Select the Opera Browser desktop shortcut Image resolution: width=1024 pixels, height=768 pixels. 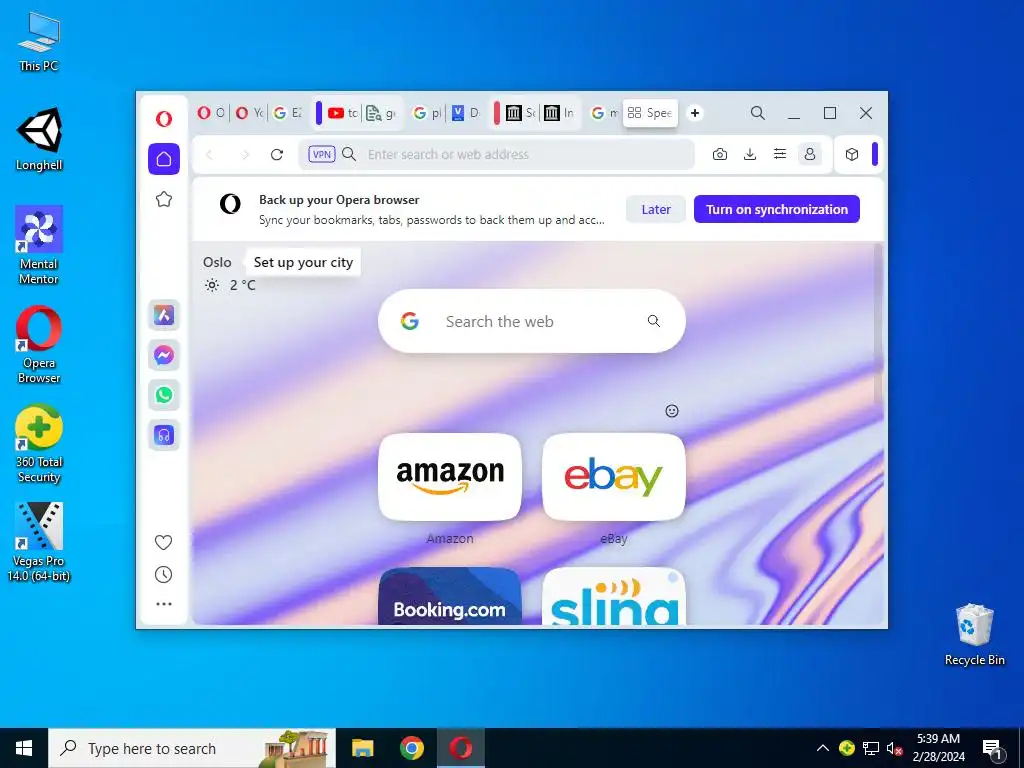pyautogui.click(x=39, y=344)
